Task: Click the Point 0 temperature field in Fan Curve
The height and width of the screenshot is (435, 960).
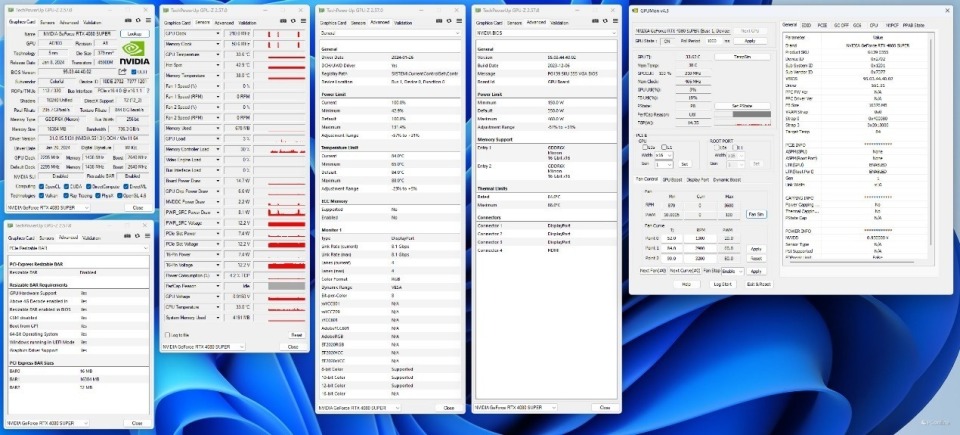Action: 670,238
